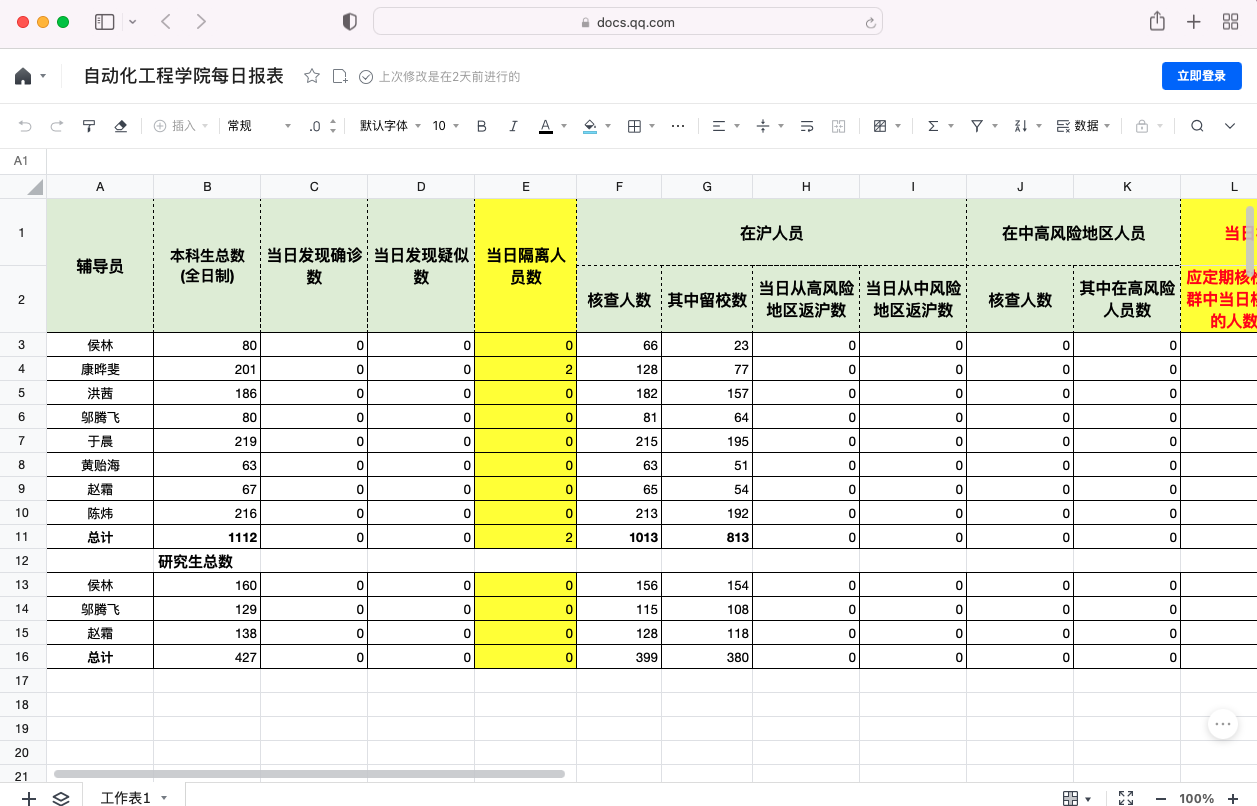The height and width of the screenshot is (806, 1257).
Task: Click the Sum formula icon
Action: (x=933, y=126)
